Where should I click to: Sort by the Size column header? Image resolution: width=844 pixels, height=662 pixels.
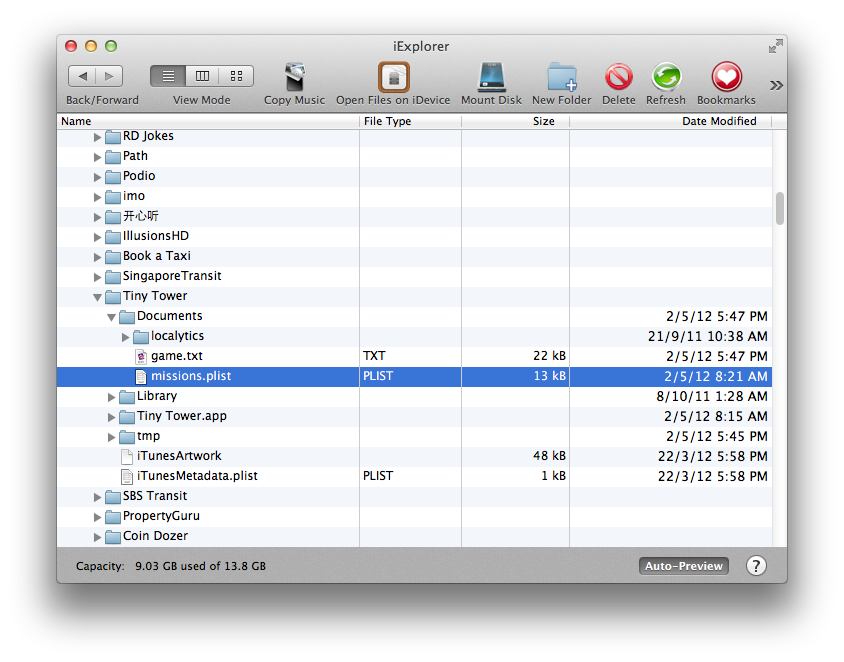click(x=515, y=121)
